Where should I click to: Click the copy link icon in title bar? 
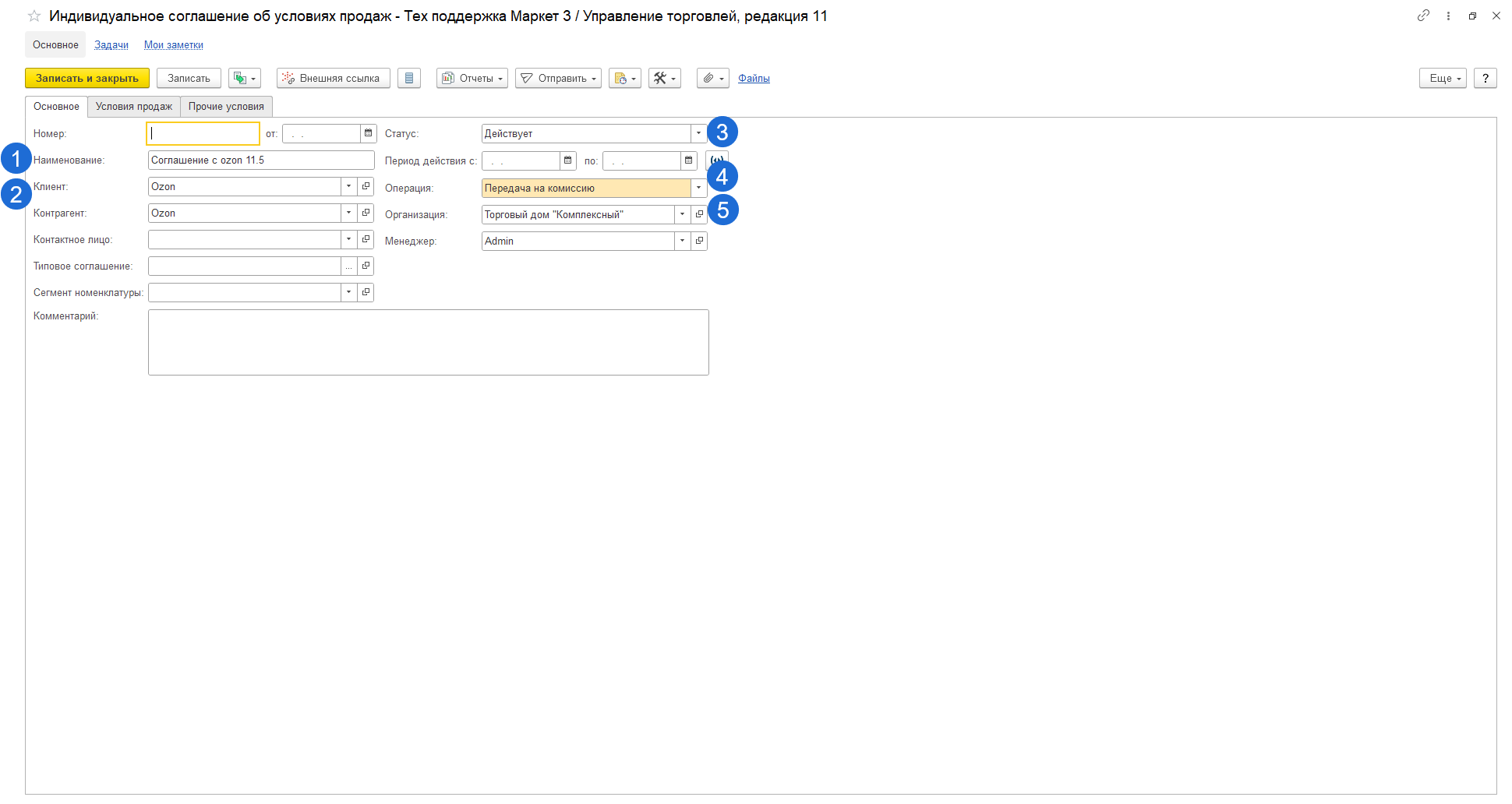pyautogui.click(x=1423, y=16)
